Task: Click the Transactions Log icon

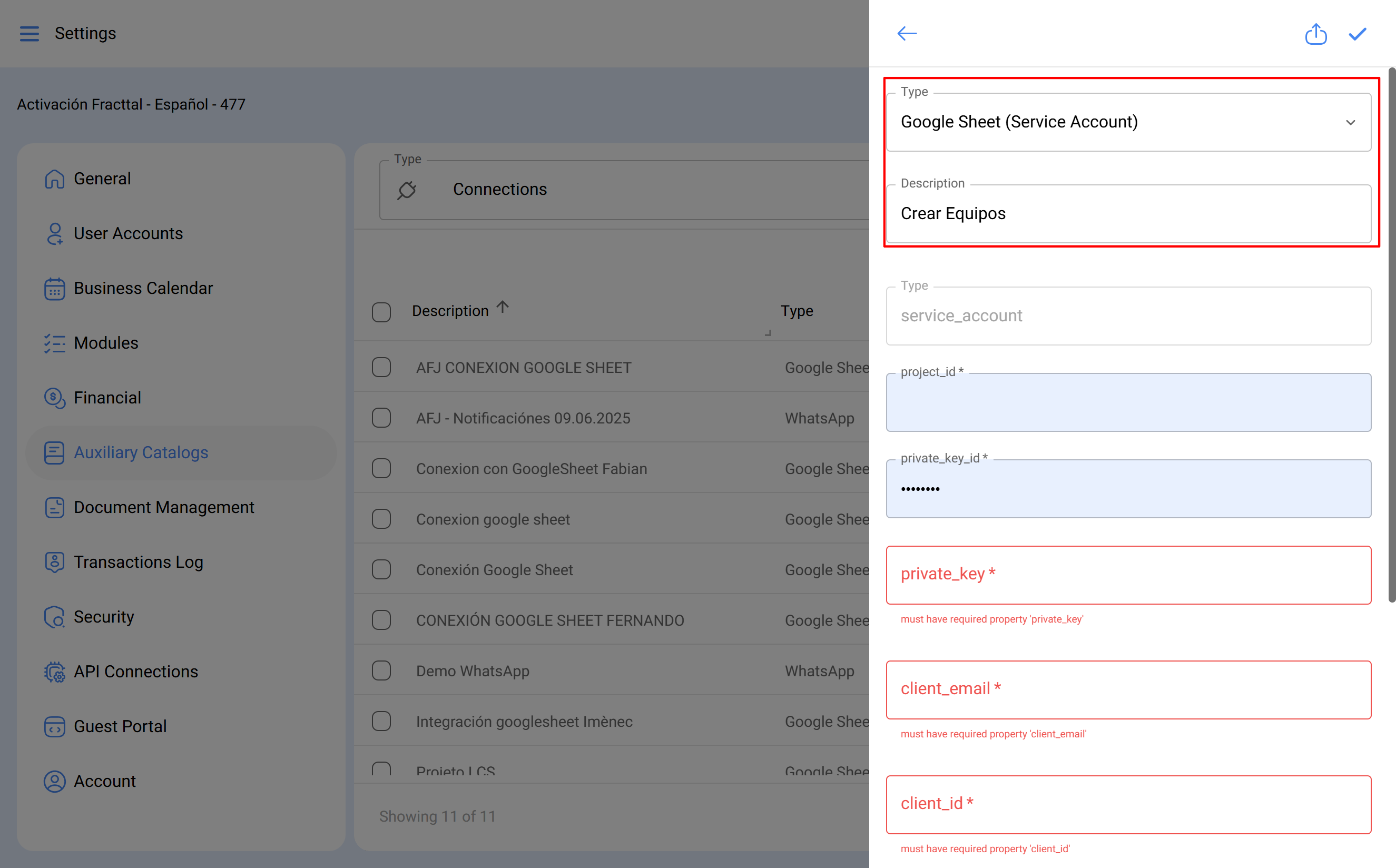Action: [x=55, y=562]
